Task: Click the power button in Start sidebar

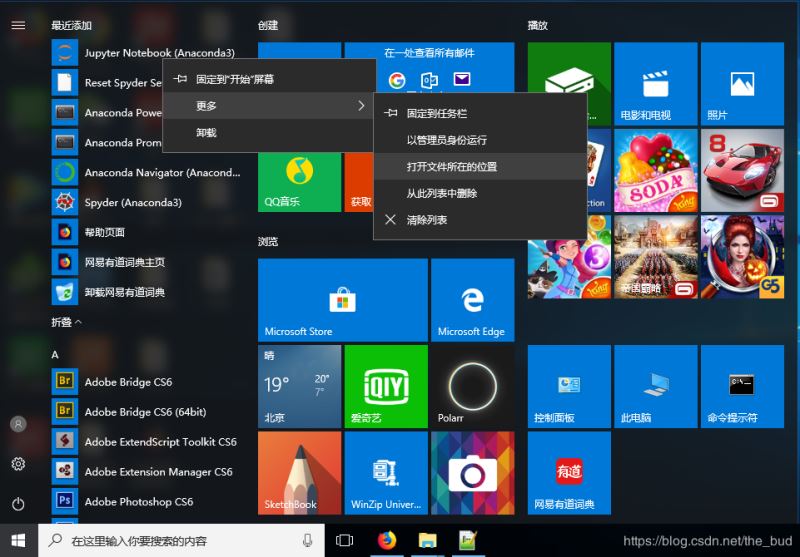Action: click(x=18, y=504)
